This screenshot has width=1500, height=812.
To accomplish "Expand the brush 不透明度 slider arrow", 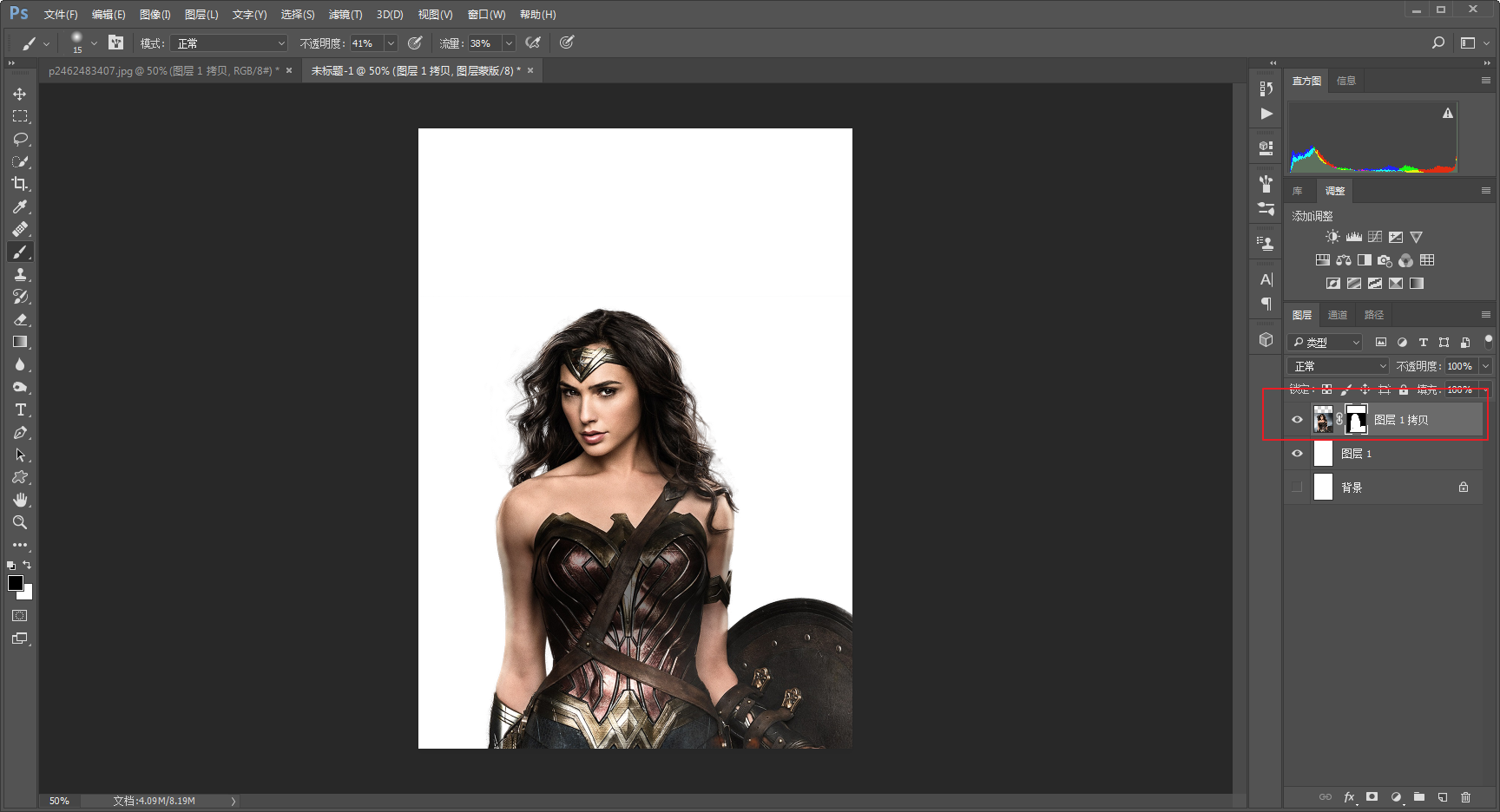I will click(391, 43).
